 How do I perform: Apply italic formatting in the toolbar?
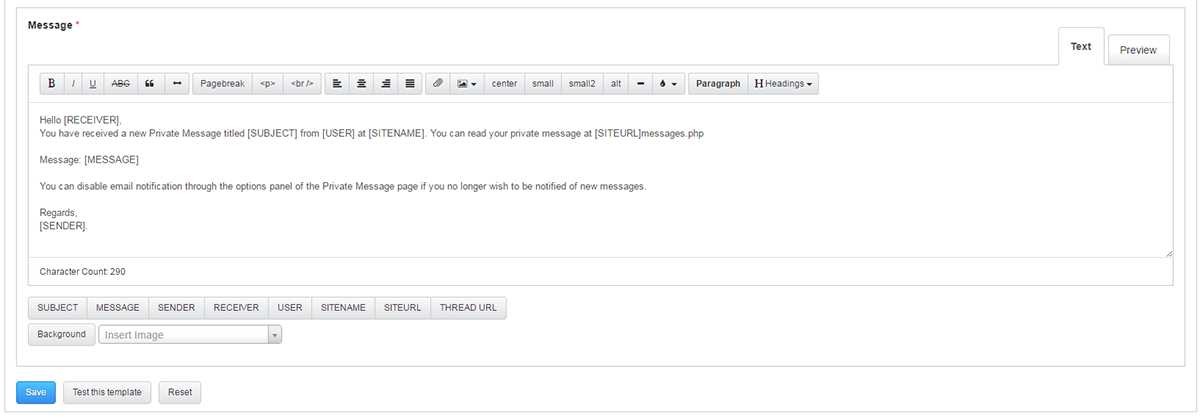72,84
